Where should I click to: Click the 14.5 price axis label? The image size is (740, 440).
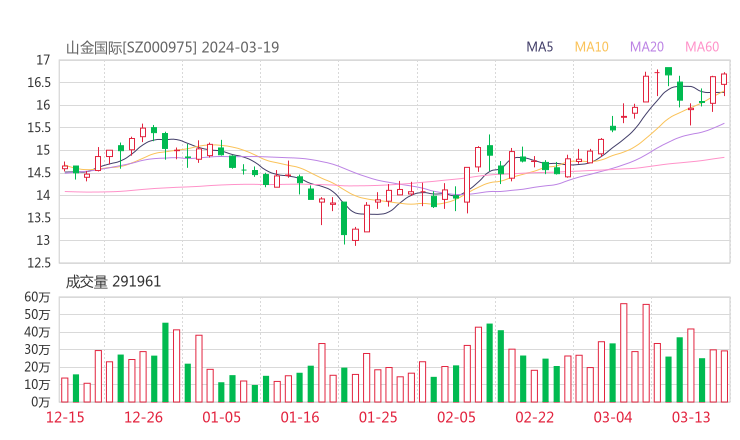tap(39, 173)
